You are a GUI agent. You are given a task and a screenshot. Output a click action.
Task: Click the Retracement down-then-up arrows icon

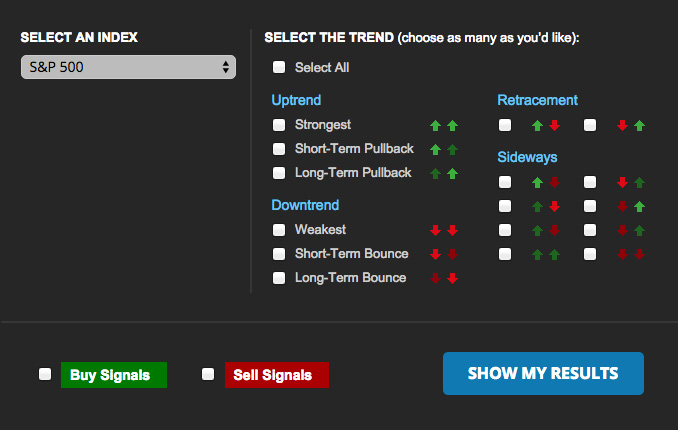[631, 125]
